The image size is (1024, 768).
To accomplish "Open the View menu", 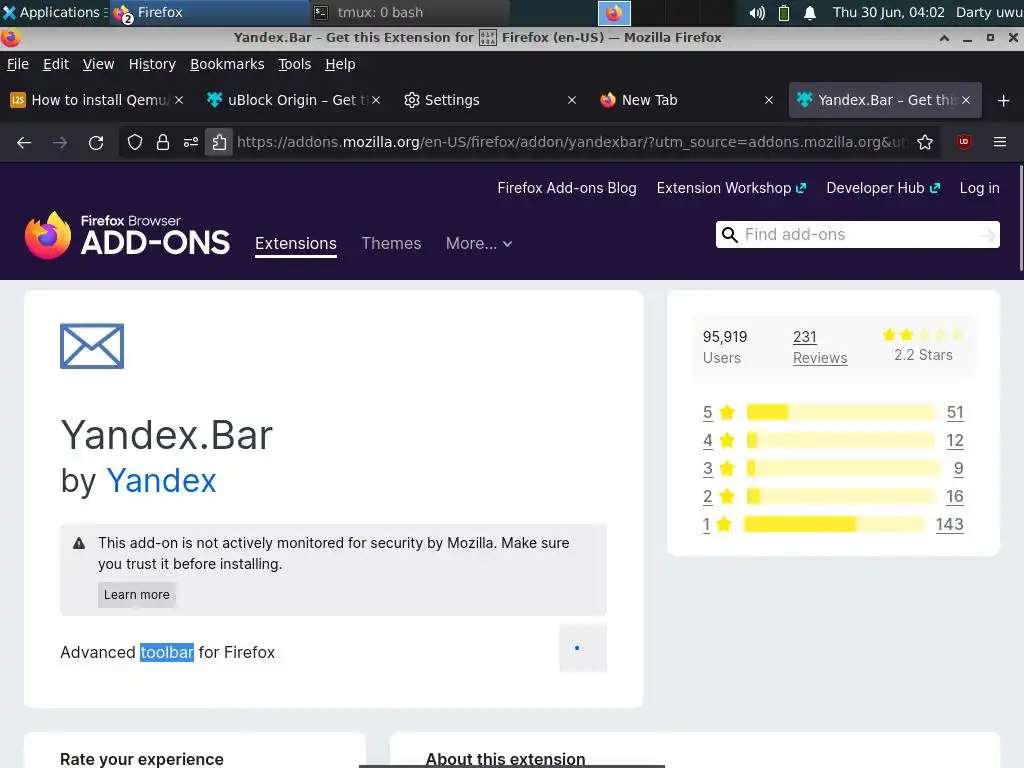I will pyautogui.click(x=98, y=64).
